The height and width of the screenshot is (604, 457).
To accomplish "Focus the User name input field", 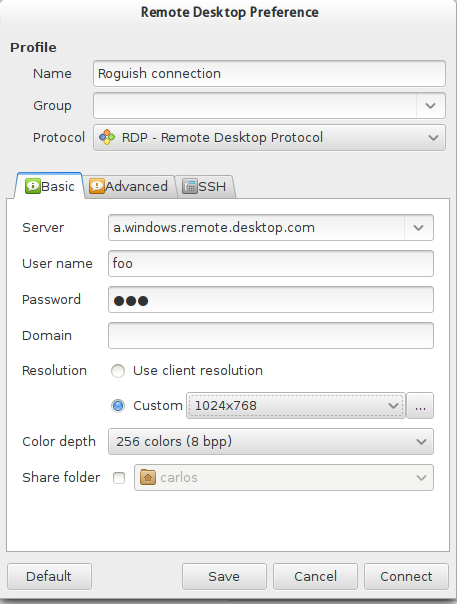I will click(271, 263).
